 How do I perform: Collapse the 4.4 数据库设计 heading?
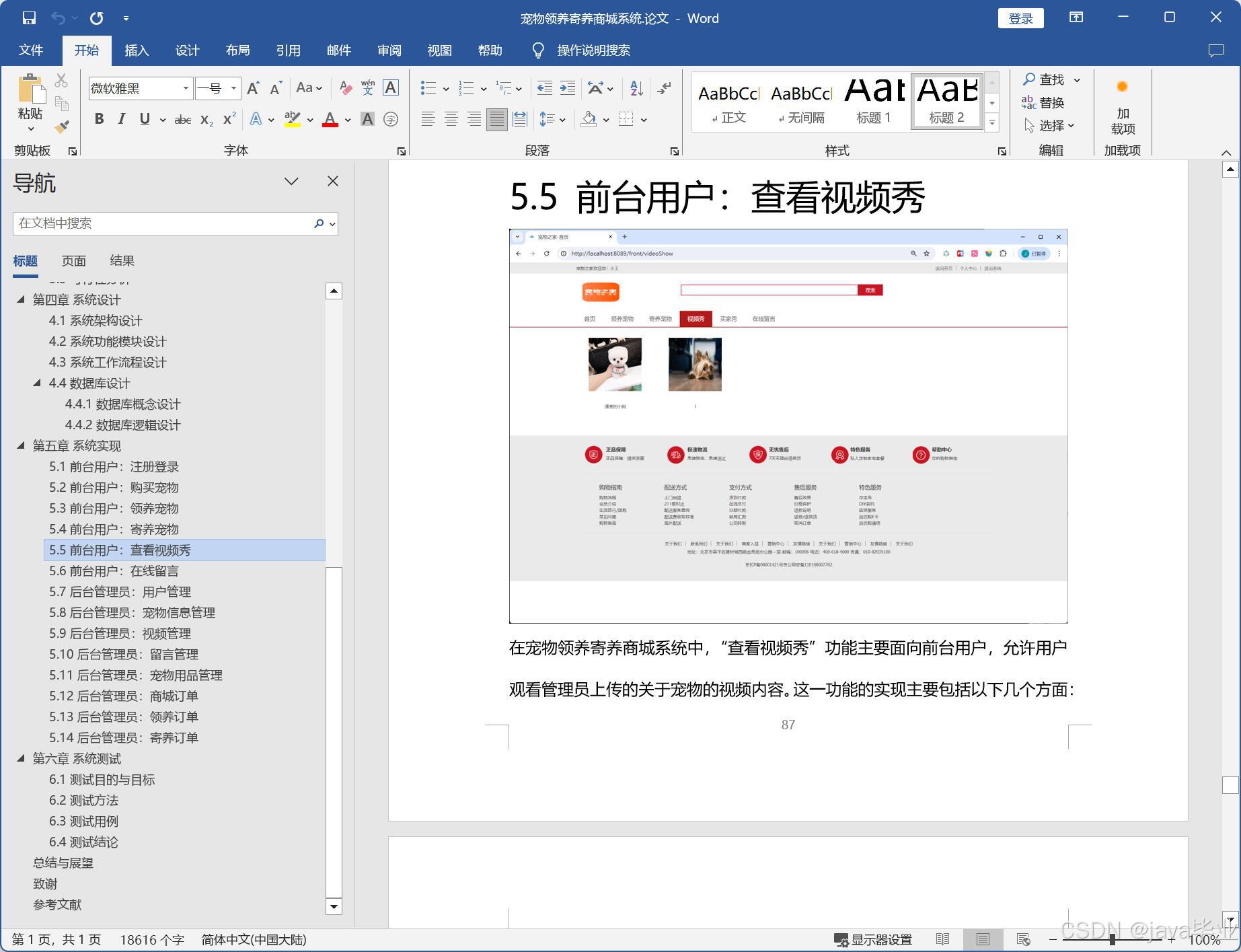tap(37, 383)
